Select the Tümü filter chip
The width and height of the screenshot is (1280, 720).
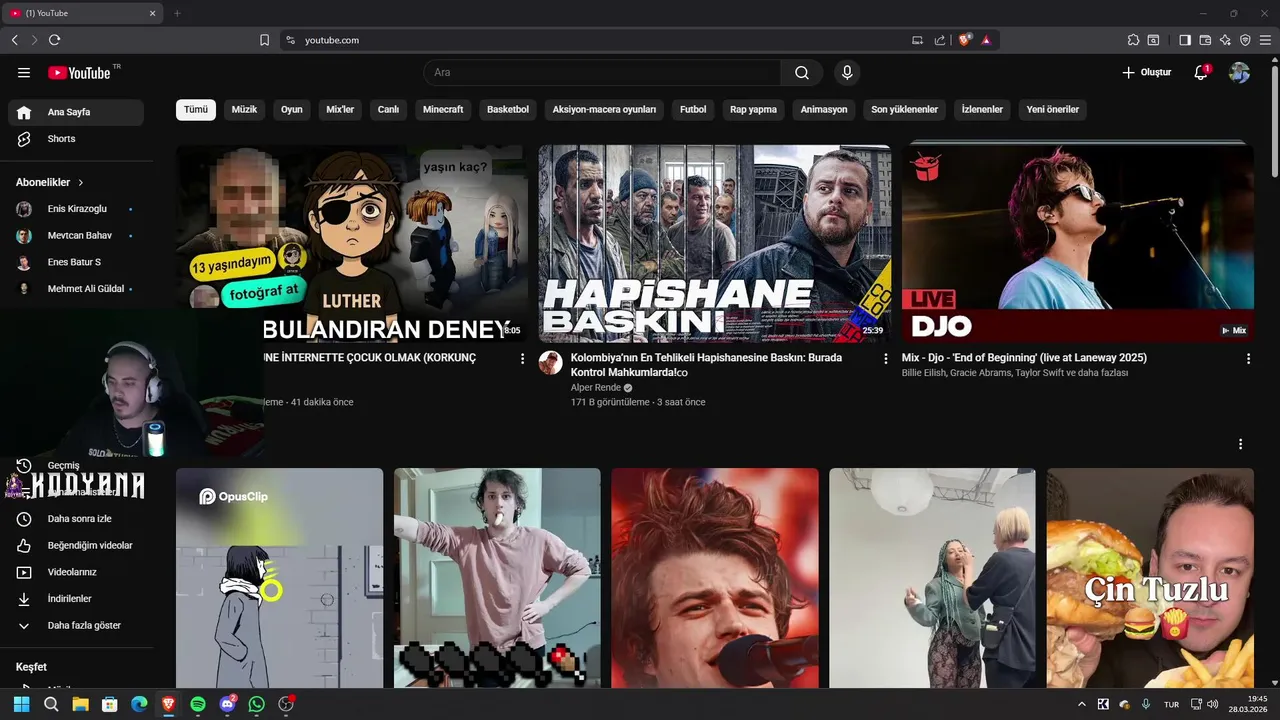196,110
